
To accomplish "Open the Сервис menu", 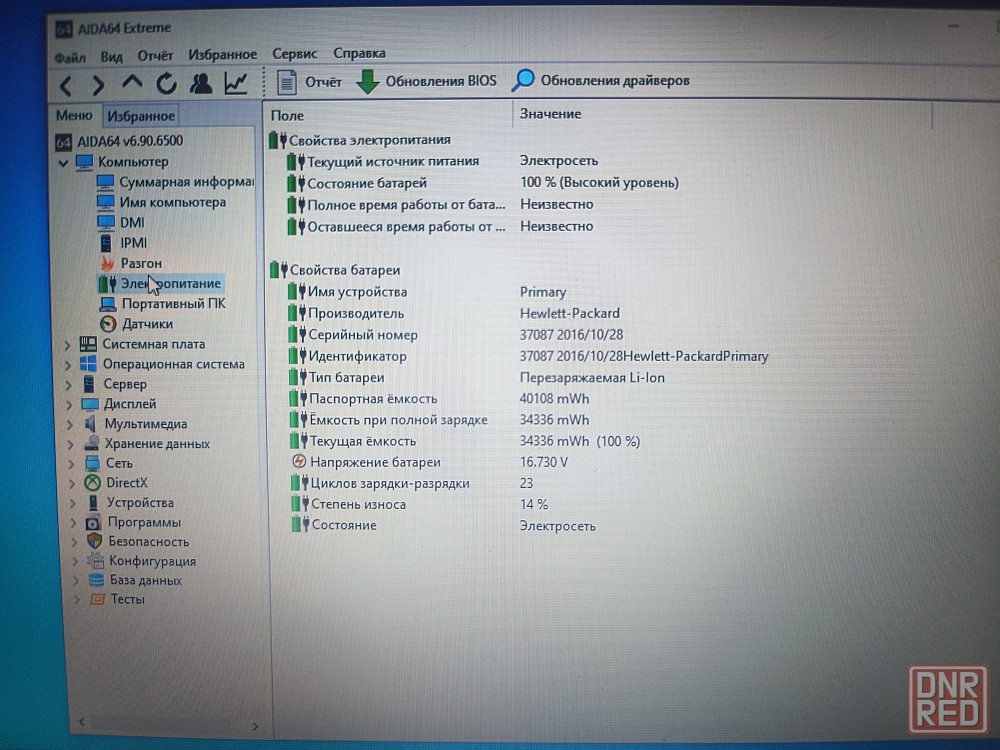I will pyautogui.click(x=294, y=54).
